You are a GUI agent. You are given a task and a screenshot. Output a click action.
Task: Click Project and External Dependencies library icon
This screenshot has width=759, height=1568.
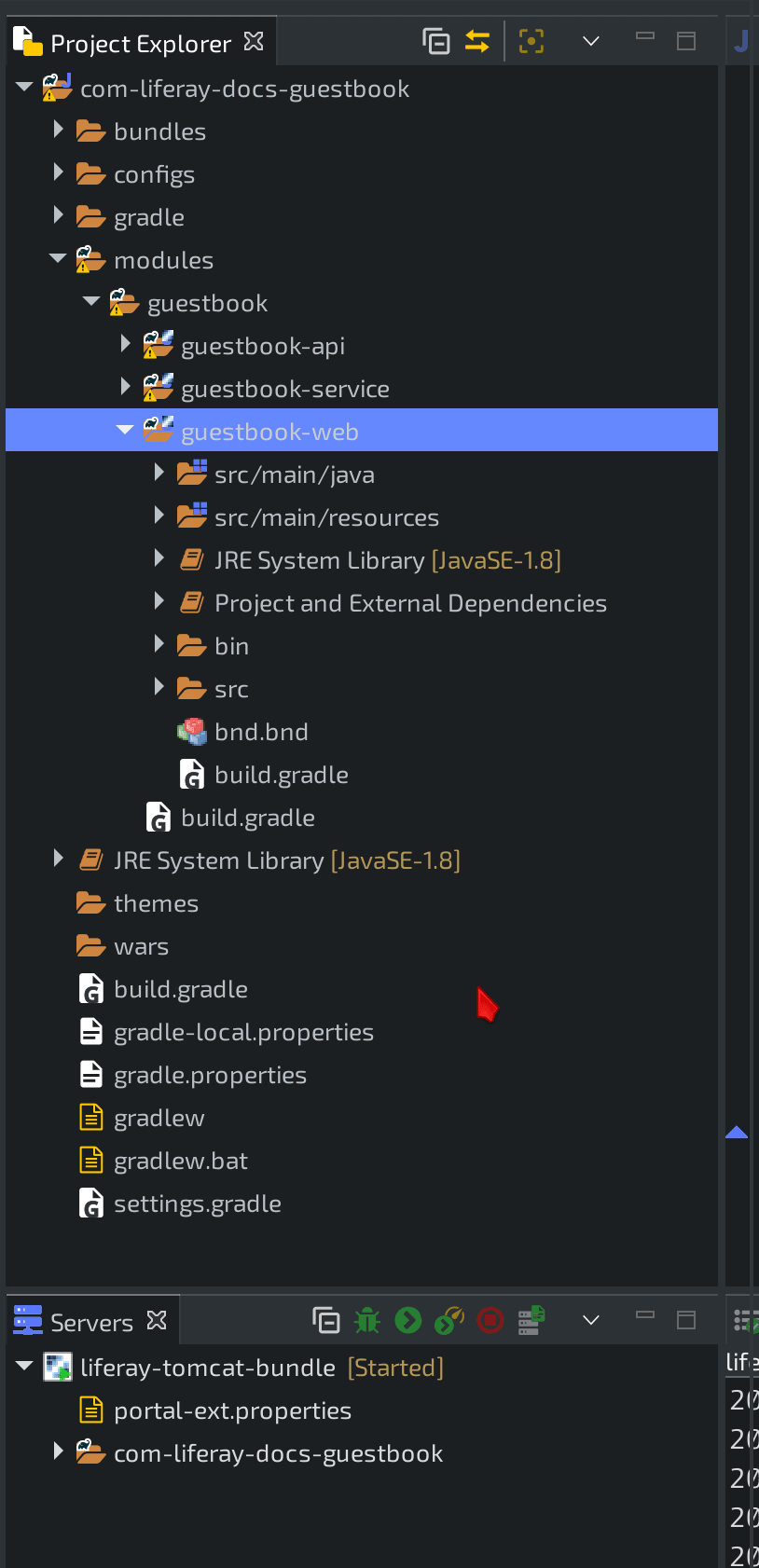pos(192,602)
